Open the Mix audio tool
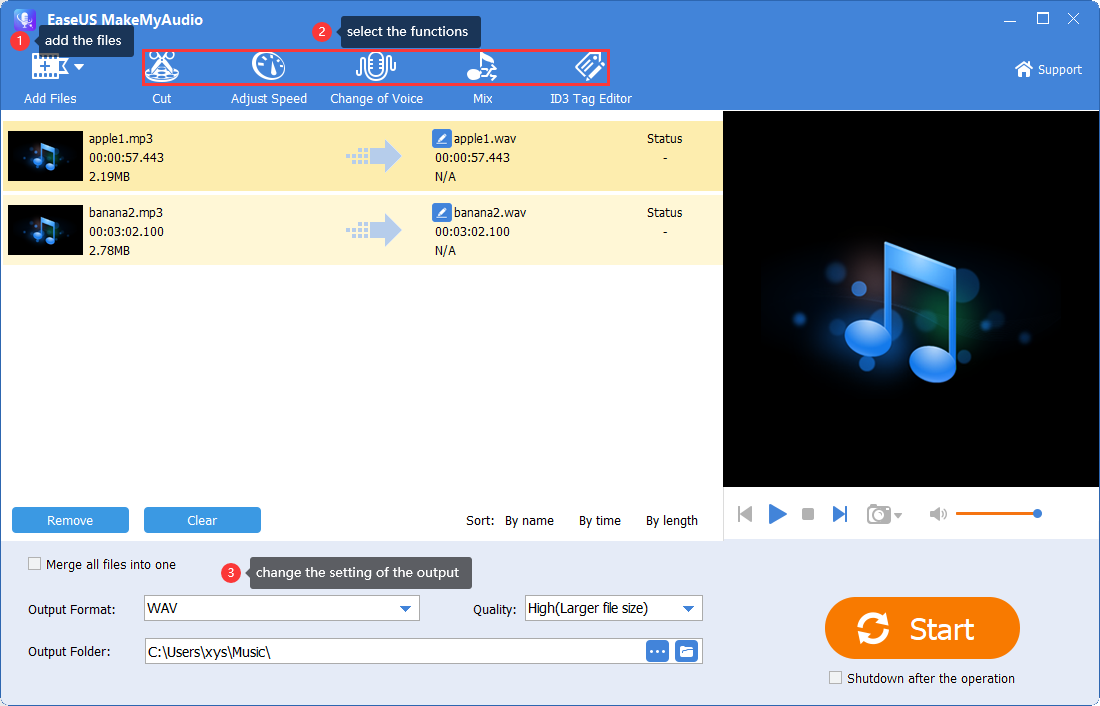This screenshot has height=706, width=1100. coord(483,67)
